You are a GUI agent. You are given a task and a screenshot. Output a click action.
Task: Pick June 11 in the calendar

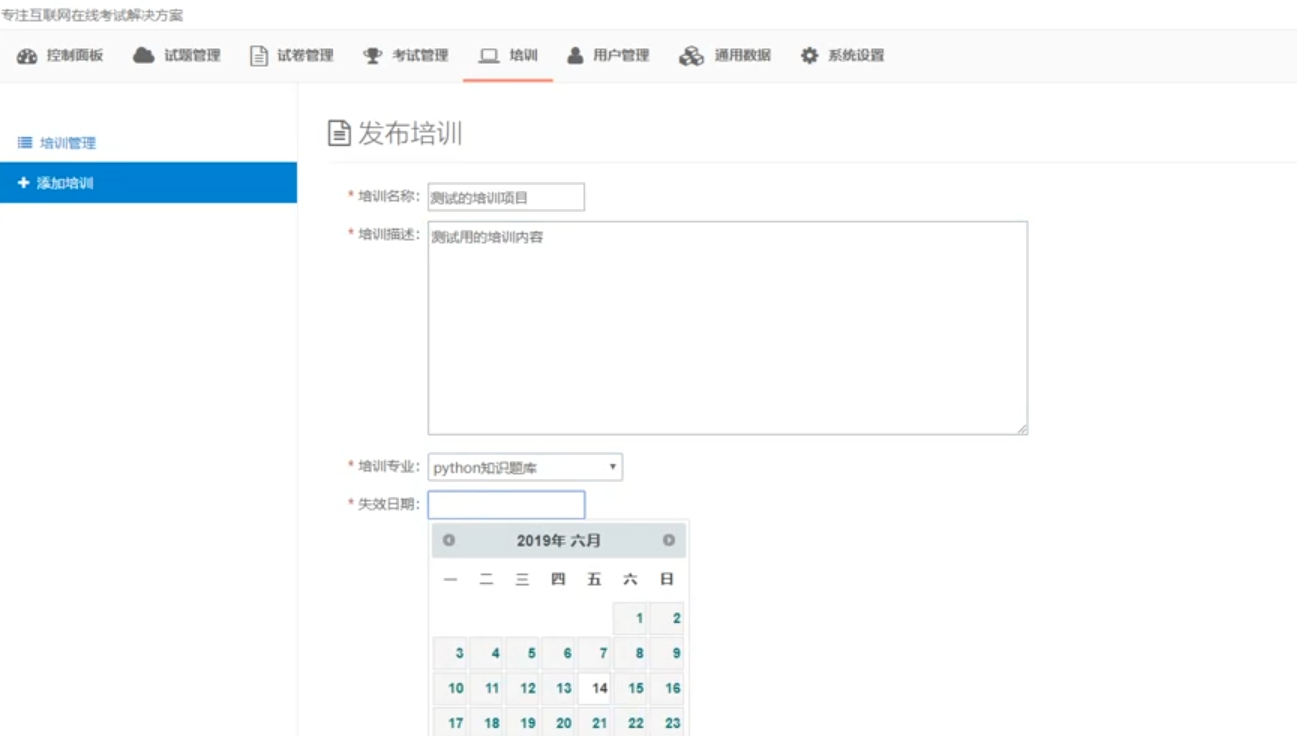pyautogui.click(x=488, y=688)
